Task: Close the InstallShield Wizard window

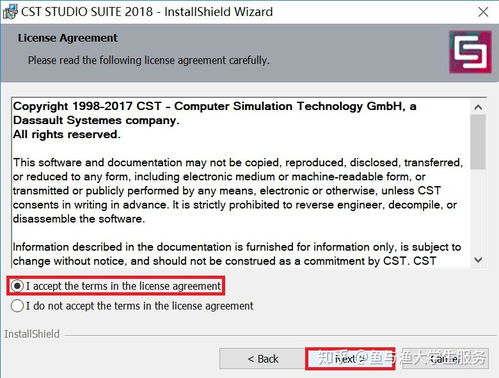Action: coord(483,12)
